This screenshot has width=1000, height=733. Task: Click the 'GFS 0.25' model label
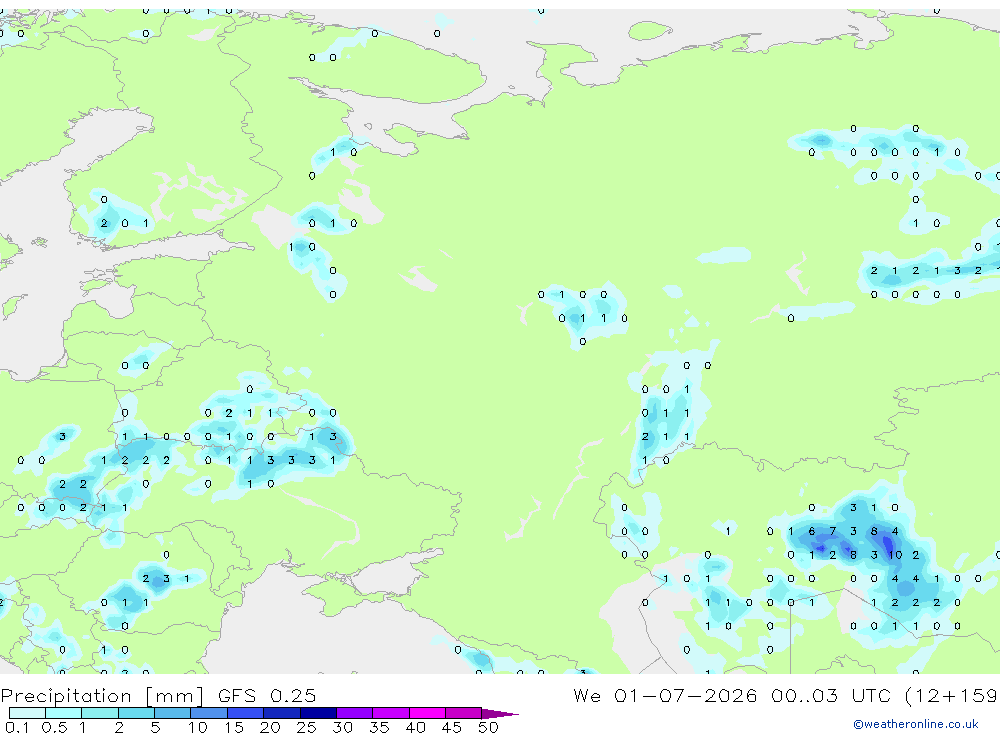(x=267, y=695)
